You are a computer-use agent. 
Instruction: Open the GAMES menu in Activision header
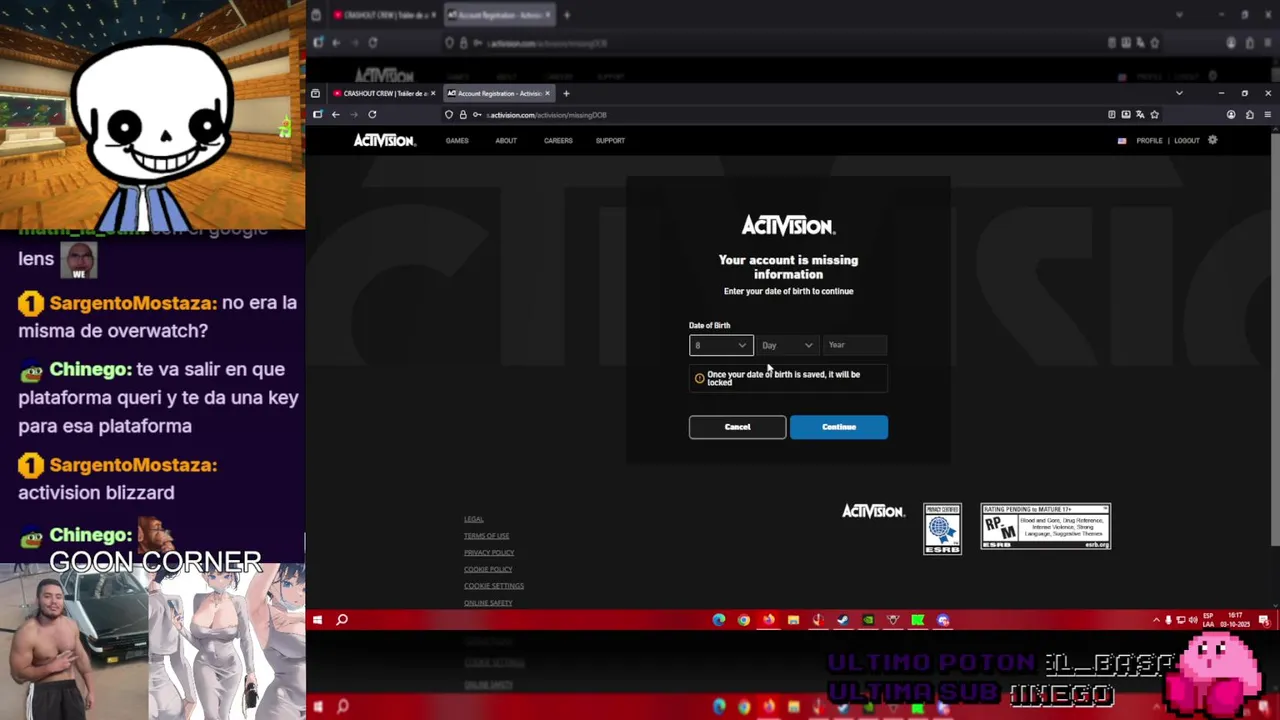(457, 141)
